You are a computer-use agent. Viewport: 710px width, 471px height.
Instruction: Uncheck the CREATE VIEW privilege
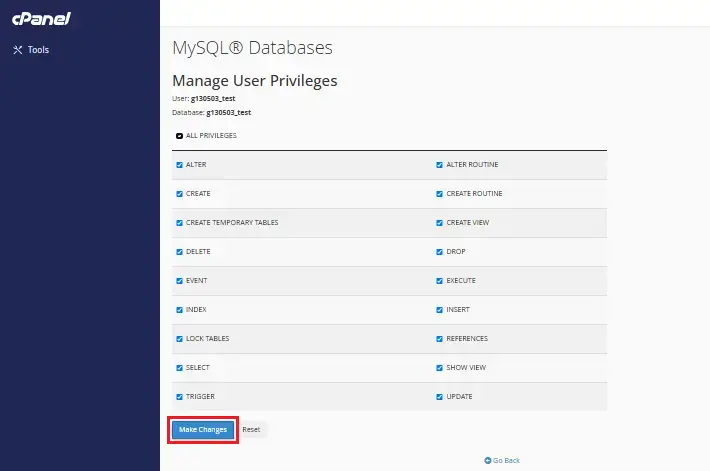pos(439,223)
